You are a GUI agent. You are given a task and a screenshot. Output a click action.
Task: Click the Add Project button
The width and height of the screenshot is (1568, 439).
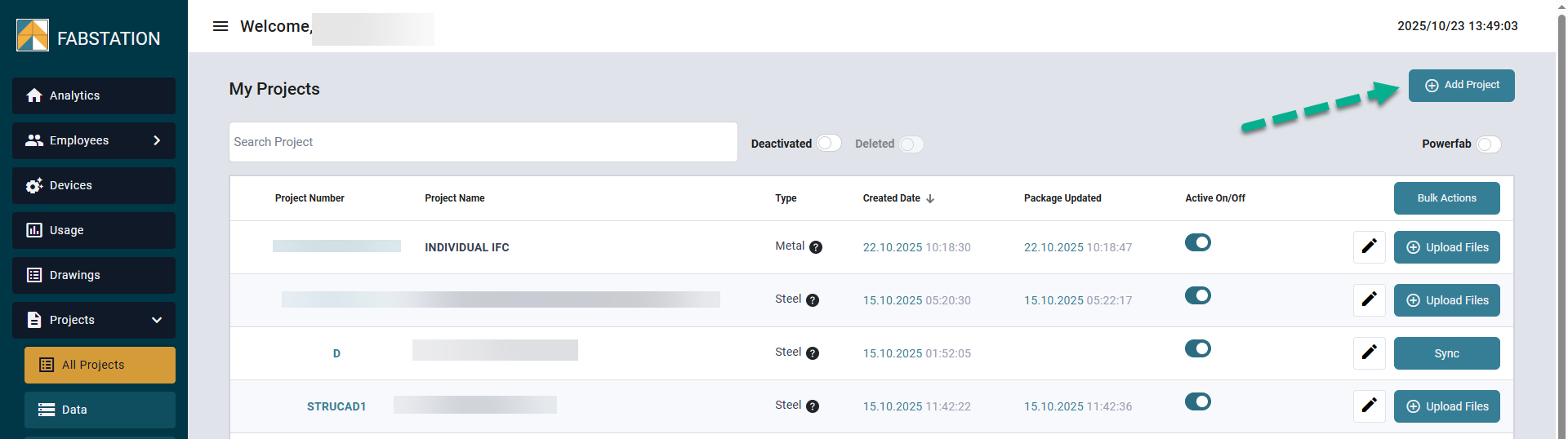click(1460, 86)
